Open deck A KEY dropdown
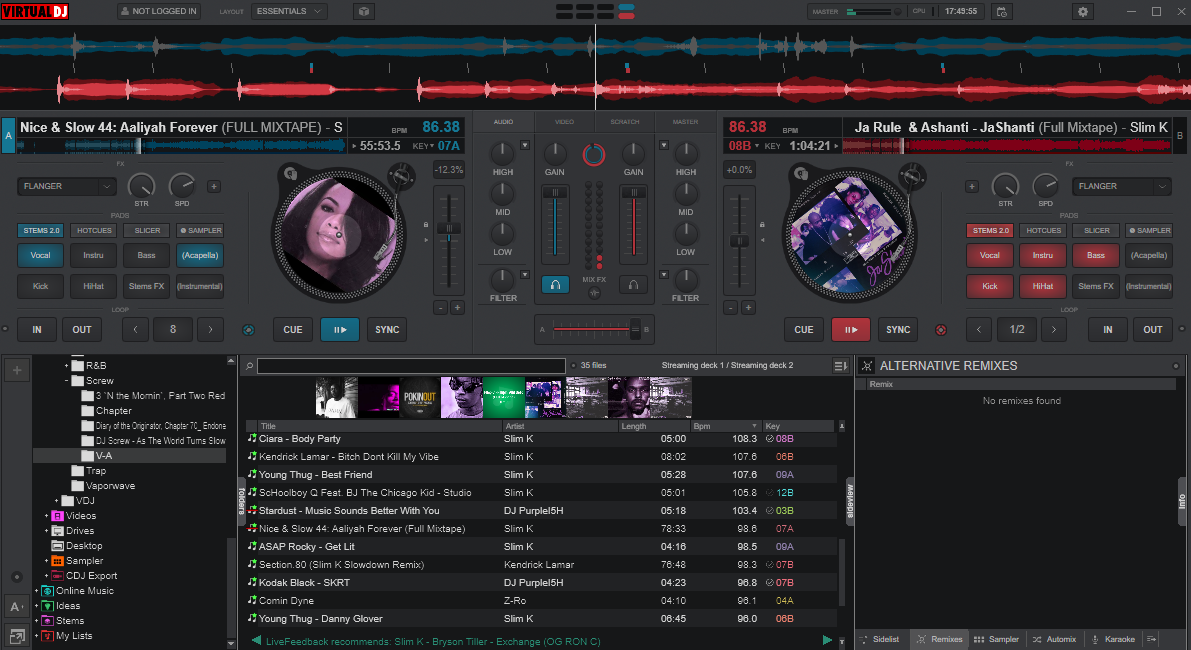Image resolution: width=1191 pixels, height=650 pixels. (x=423, y=146)
